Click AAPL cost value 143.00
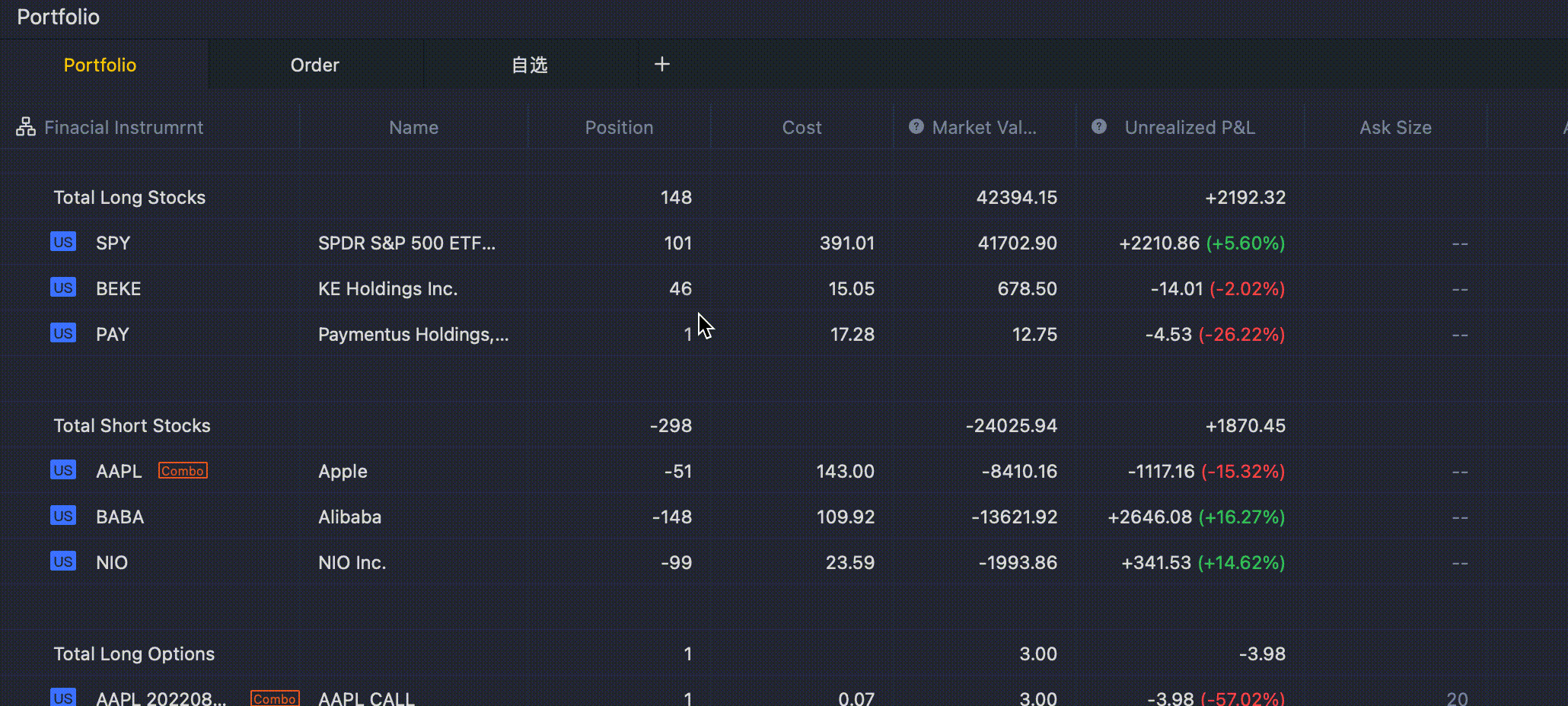Viewport: 1568px width, 706px height. (845, 471)
